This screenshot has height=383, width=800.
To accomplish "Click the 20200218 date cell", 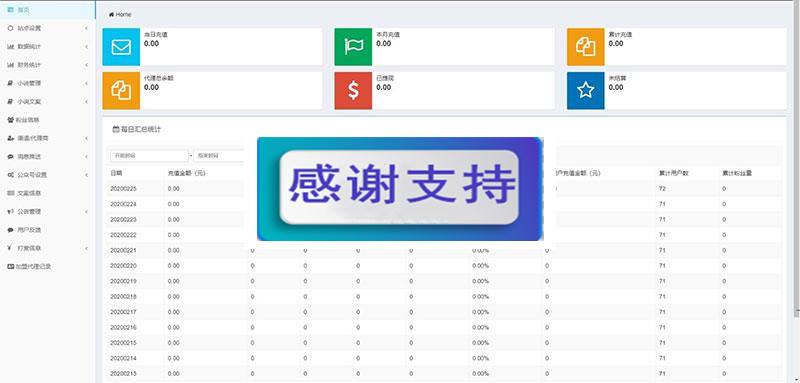I will click(123, 296).
